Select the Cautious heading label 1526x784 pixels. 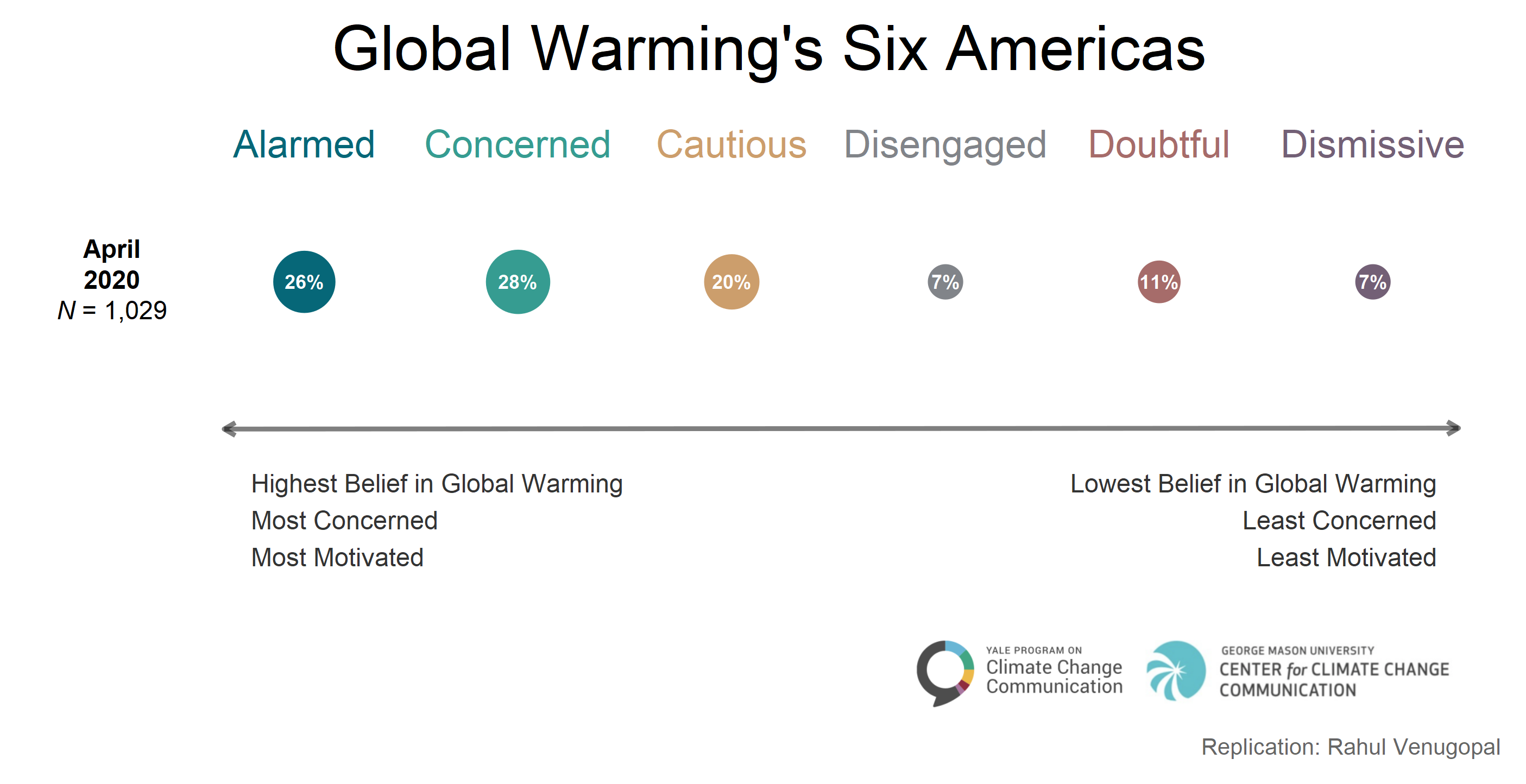click(x=732, y=144)
